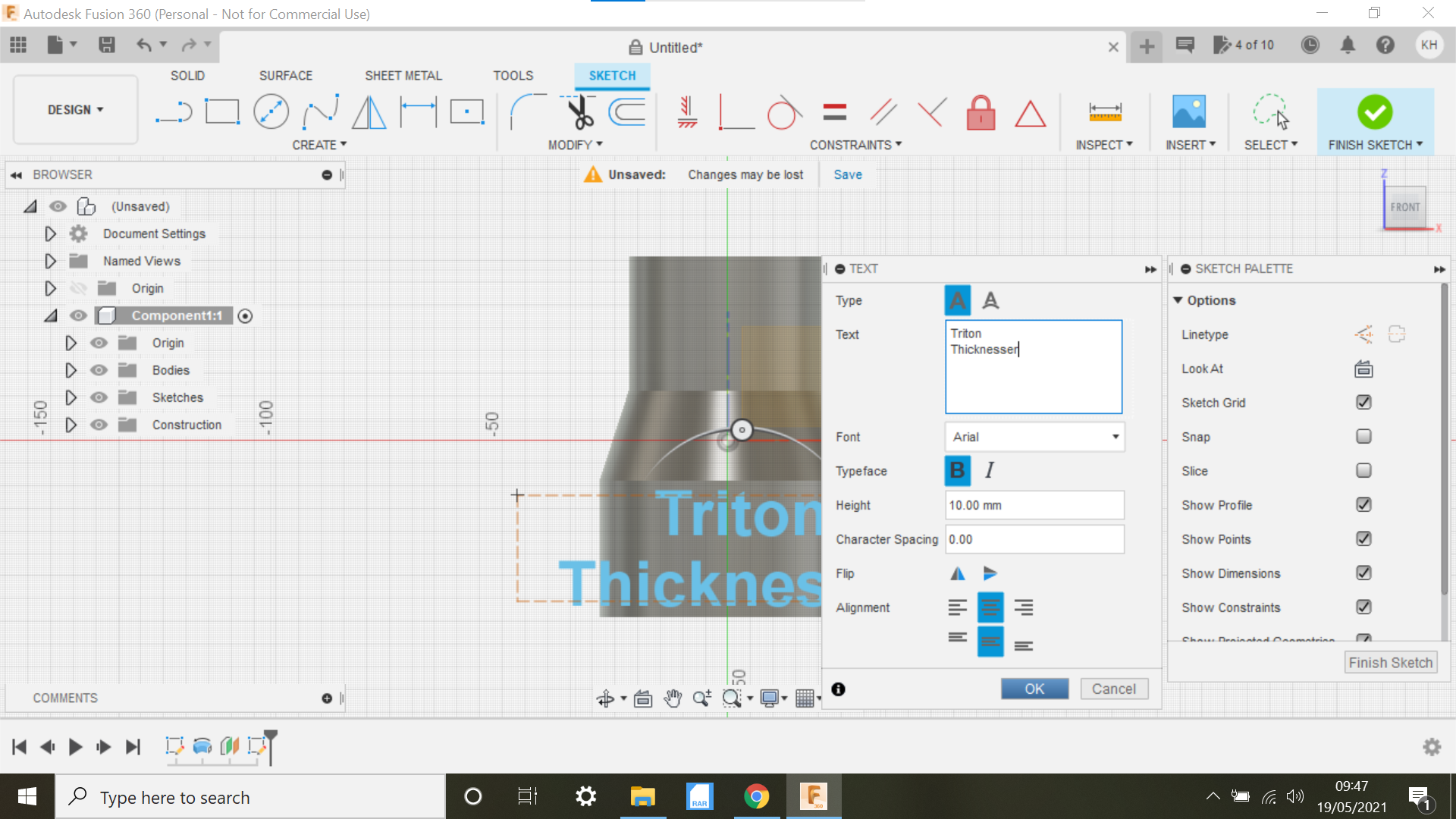
Task: Uncheck the Show Points checkbox
Action: tap(1363, 539)
